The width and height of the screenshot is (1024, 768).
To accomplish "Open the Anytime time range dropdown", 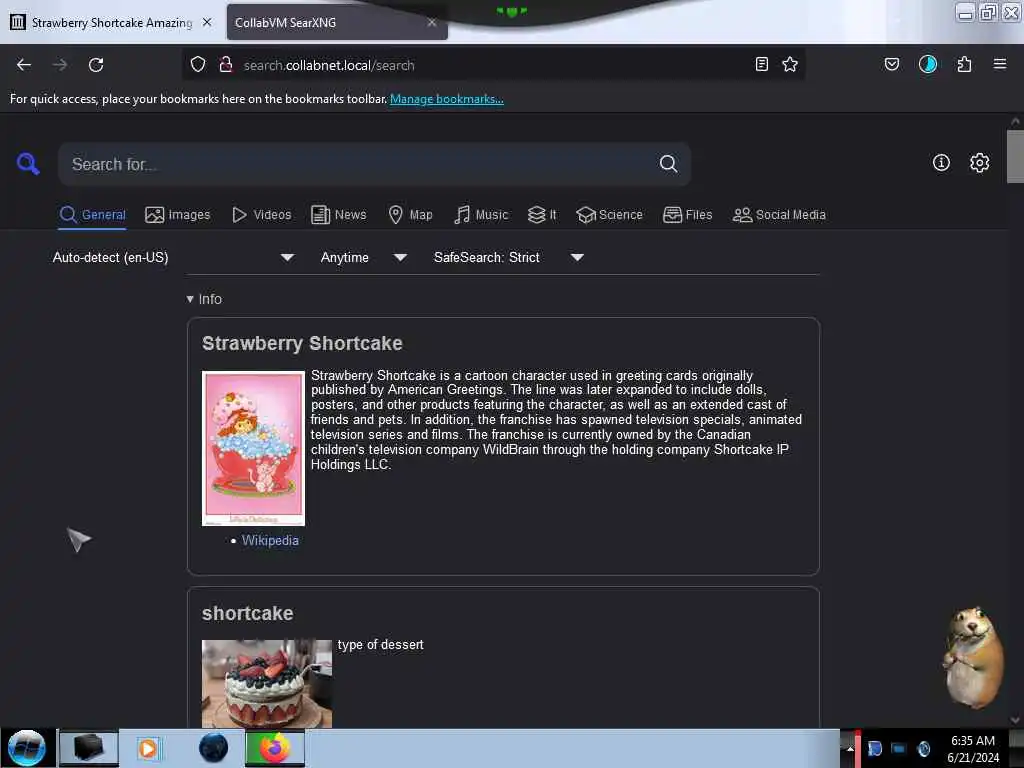I will click(364, 257).
